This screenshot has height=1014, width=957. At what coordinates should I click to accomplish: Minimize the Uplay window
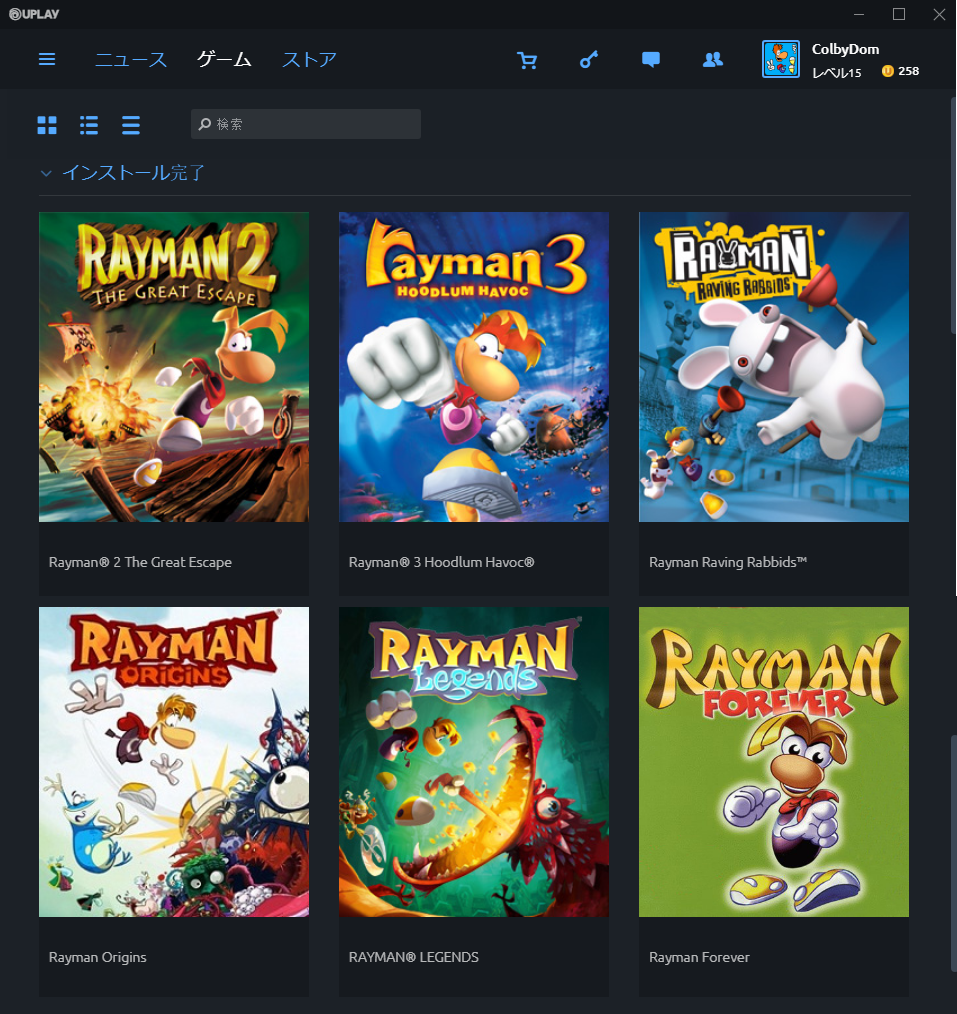tap(859, 14)
